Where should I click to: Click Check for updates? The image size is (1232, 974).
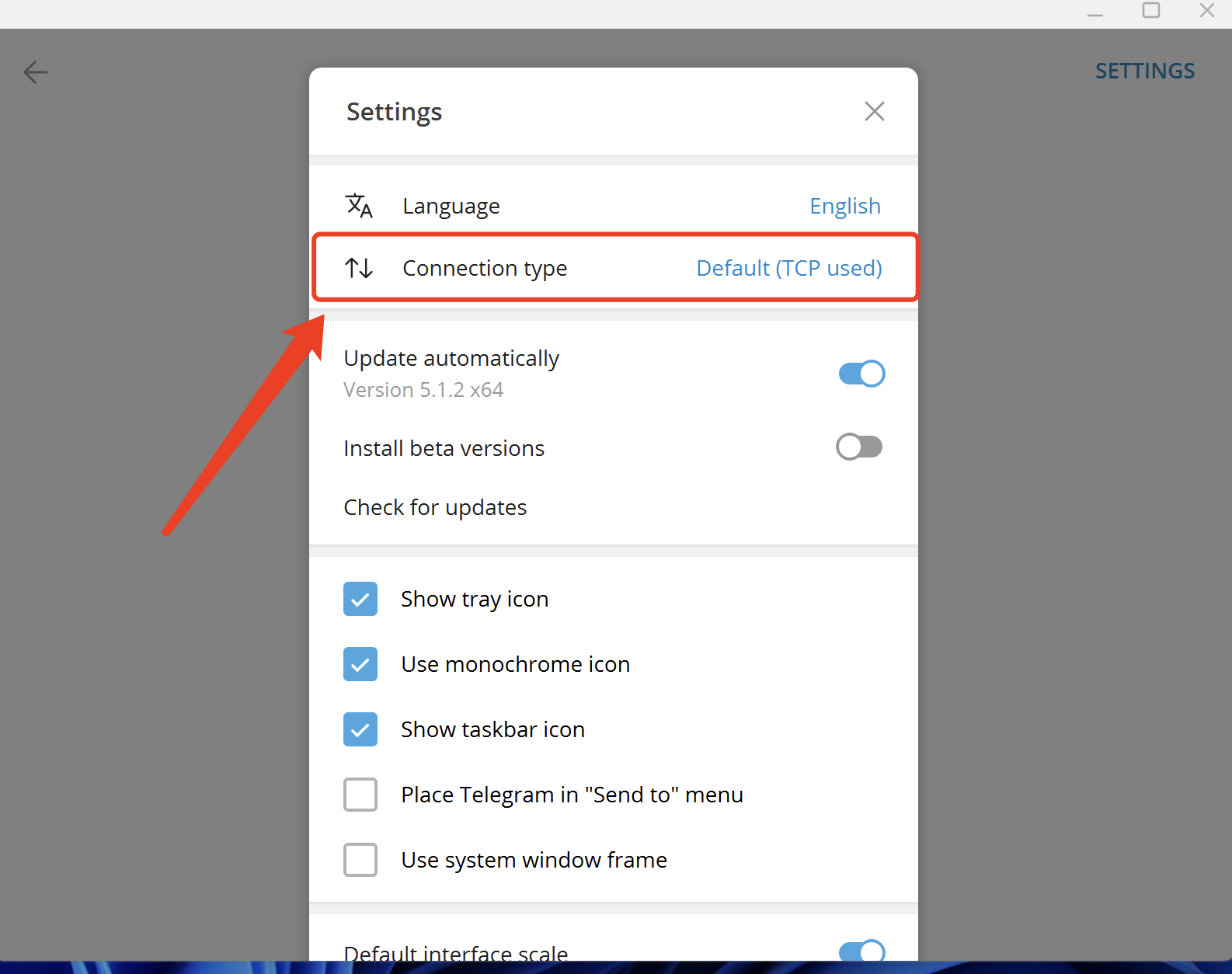click(x=435, y=507)
